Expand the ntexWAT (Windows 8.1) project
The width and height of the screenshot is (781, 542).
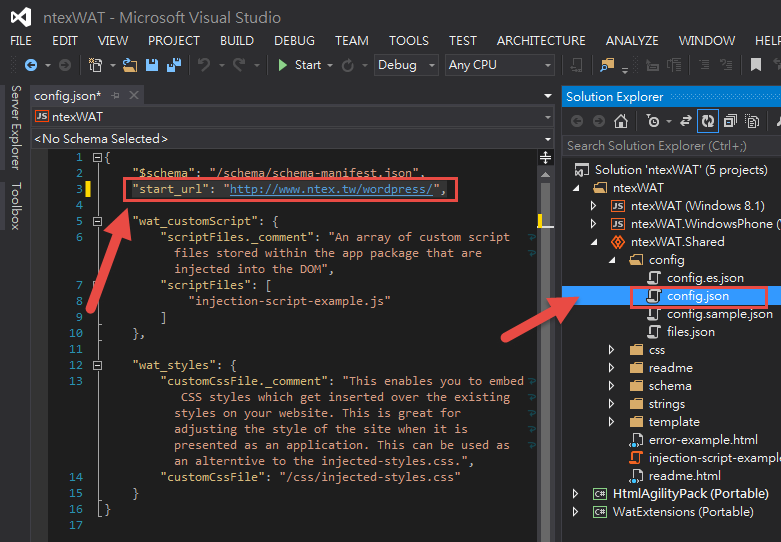[593, 206]
